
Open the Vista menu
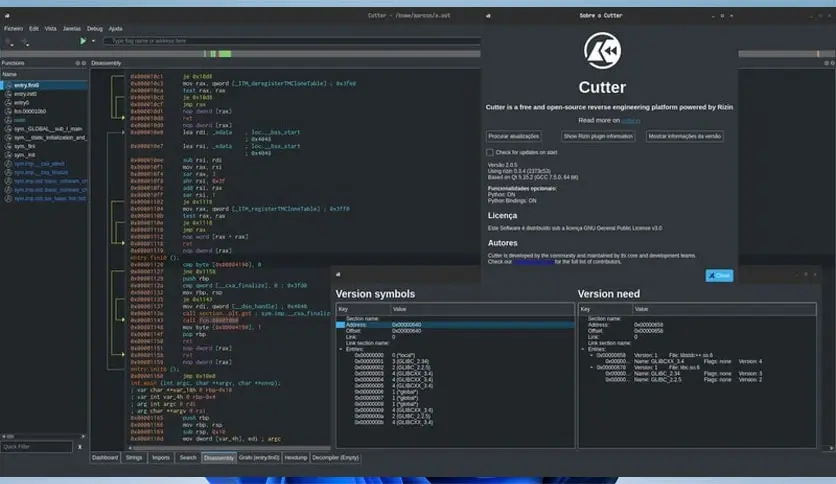point(51,29)
